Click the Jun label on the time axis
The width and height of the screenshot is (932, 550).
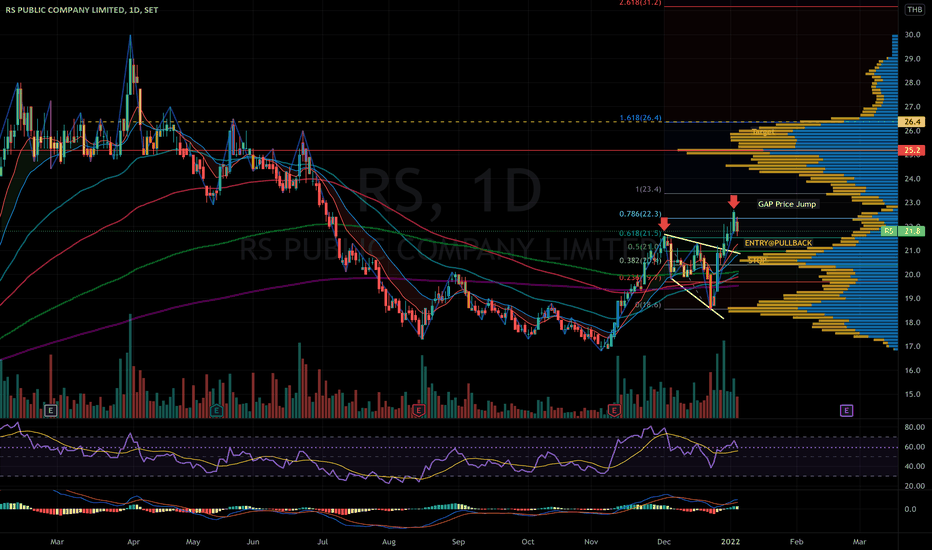coord(253,542)
